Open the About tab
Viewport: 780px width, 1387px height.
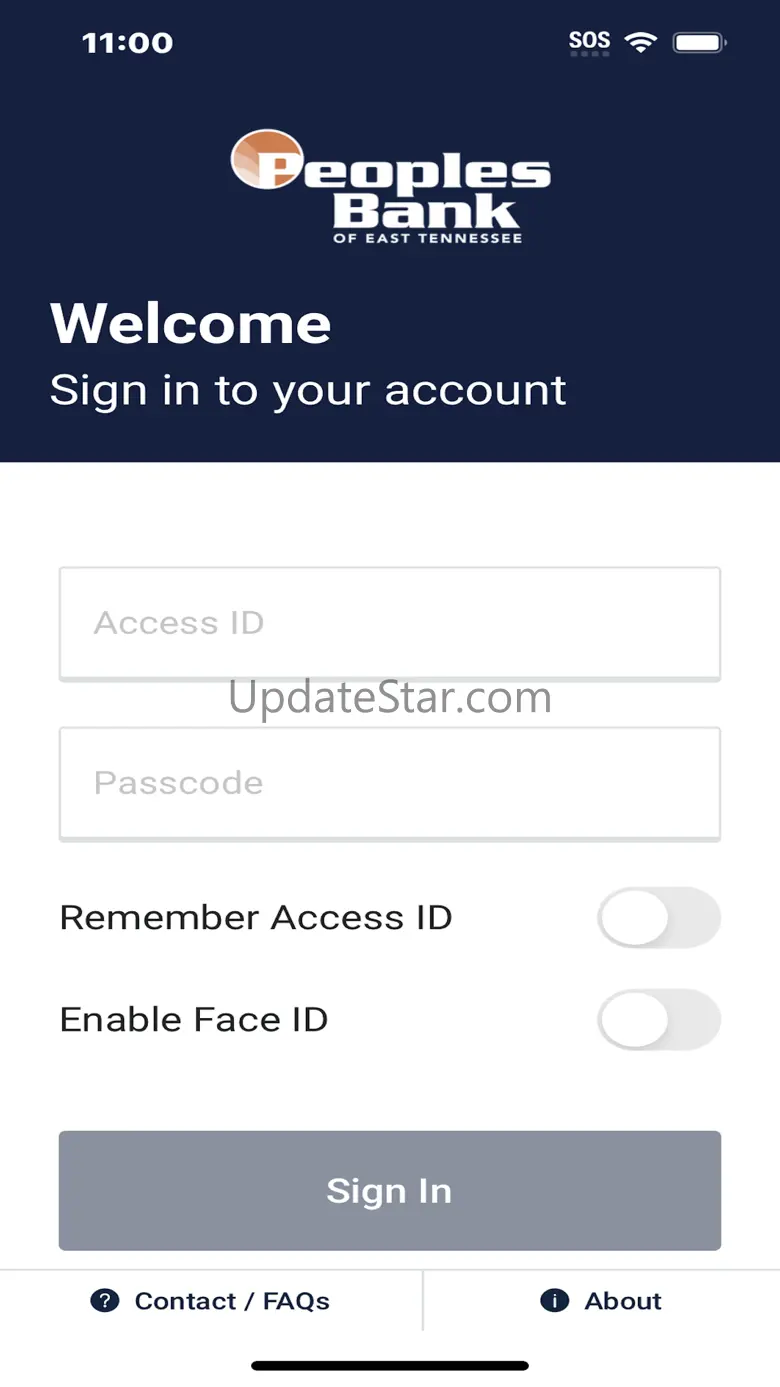pyautogui.click(x=602, y=1300)
